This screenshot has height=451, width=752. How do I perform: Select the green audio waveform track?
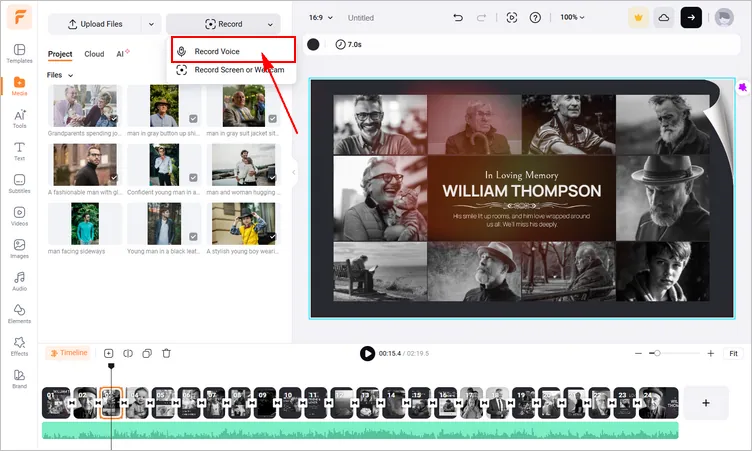[x=360, y=430]
